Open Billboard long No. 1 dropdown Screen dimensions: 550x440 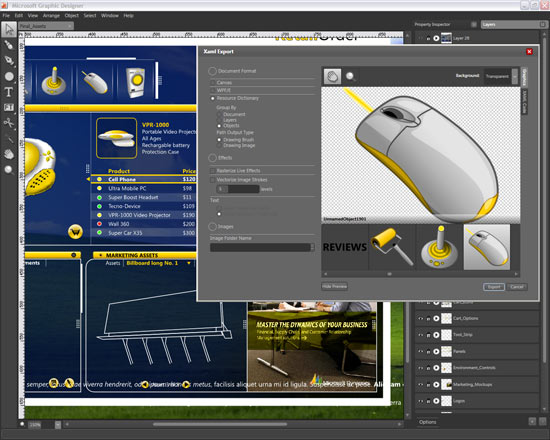[x=189, y=263]
